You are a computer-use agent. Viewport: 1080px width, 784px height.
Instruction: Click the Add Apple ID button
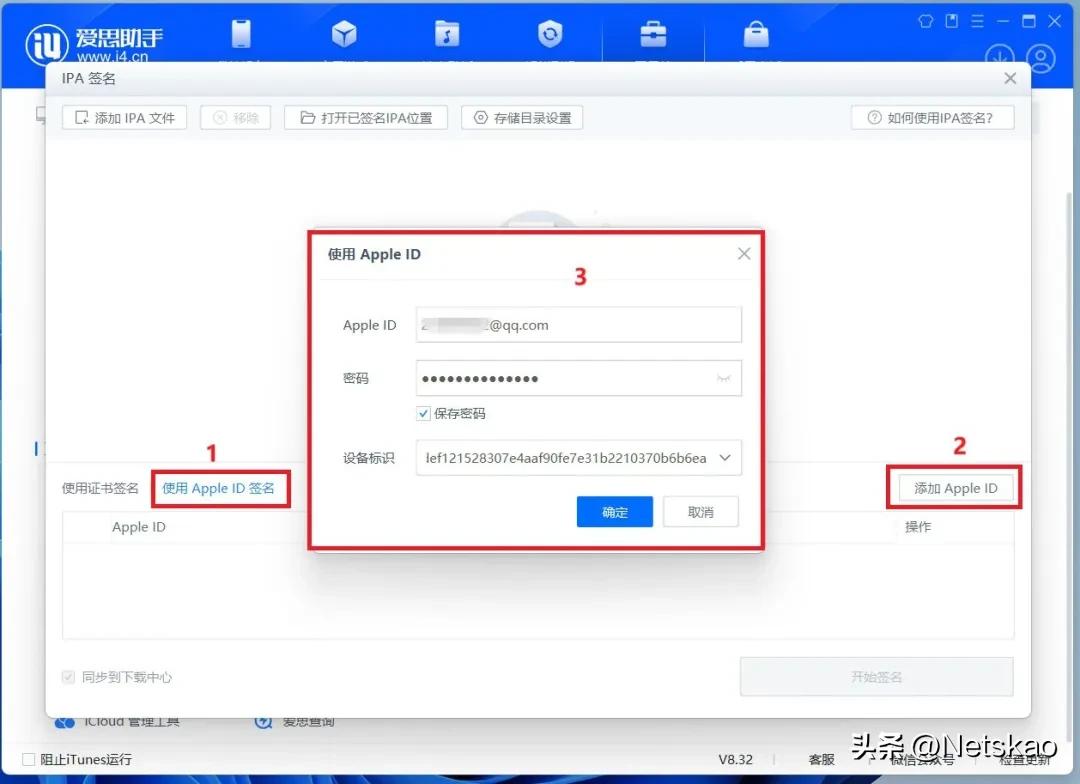click(955, 488)
